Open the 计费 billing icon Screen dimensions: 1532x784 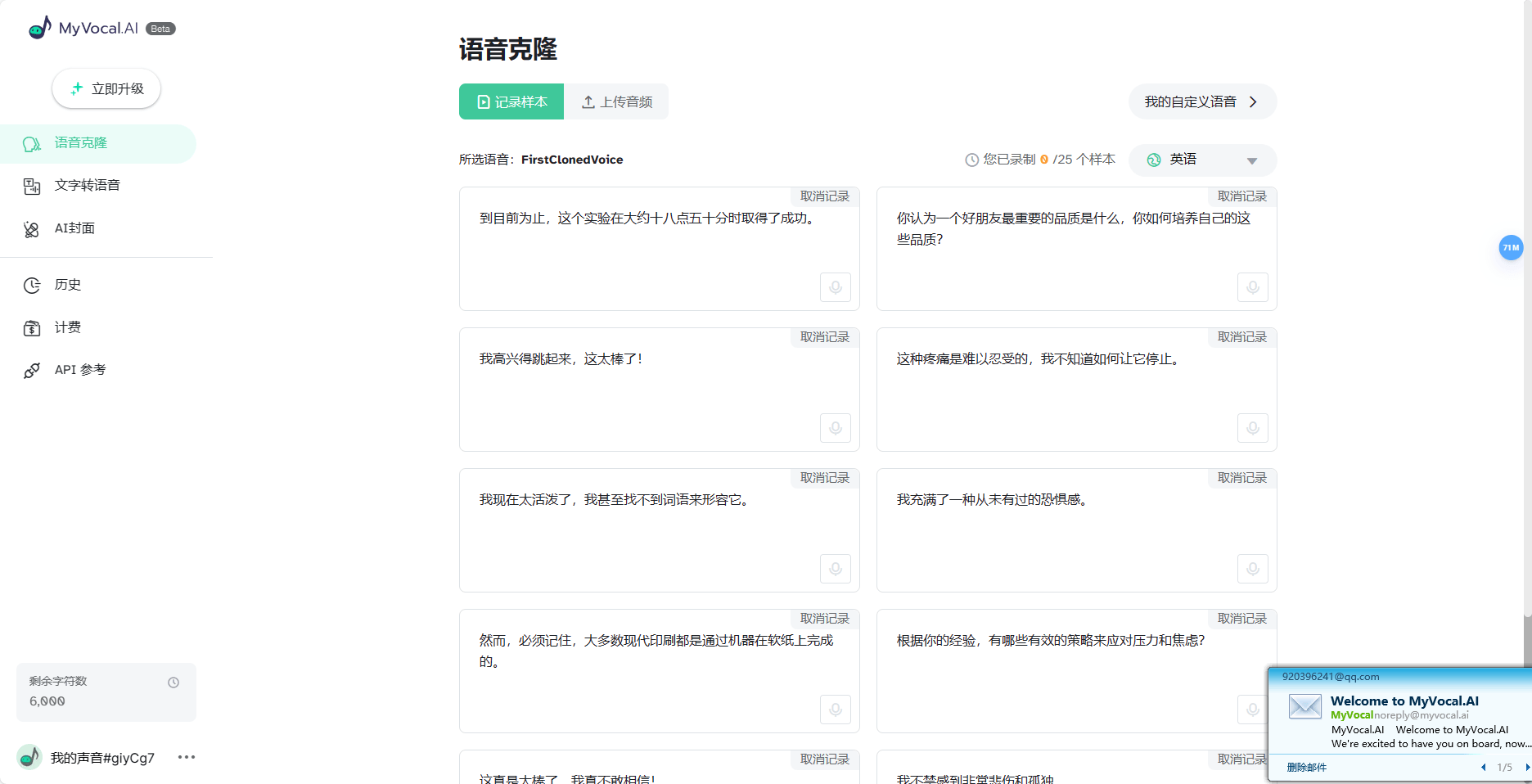pyautogui.click(x=31, y=327)
